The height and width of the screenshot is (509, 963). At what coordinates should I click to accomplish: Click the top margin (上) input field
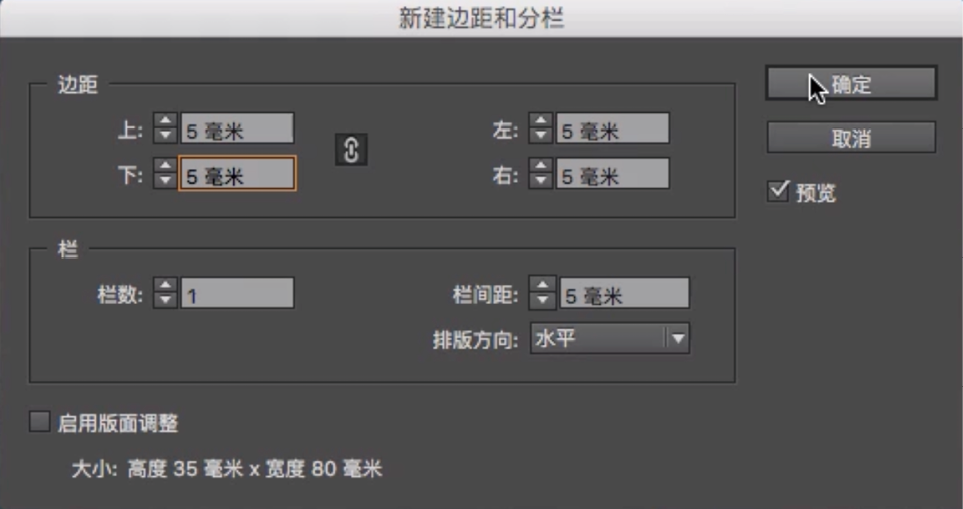pos(238,129)
